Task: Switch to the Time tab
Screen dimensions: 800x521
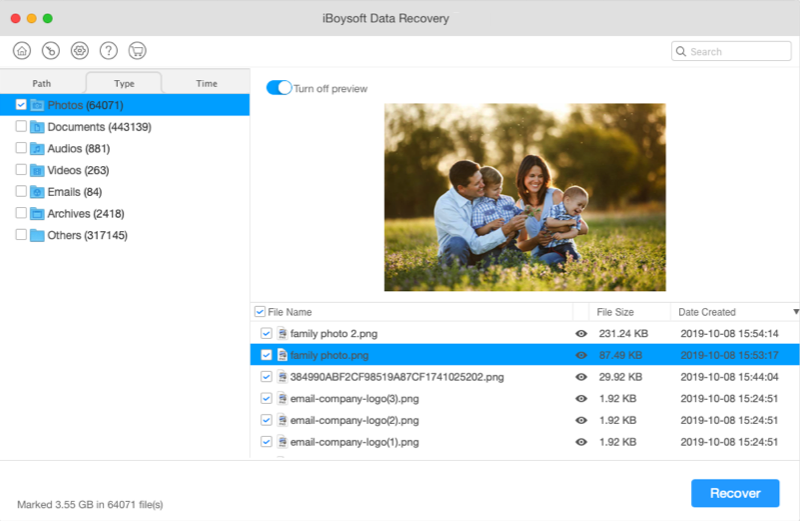Action: click(x=206, y=84)
